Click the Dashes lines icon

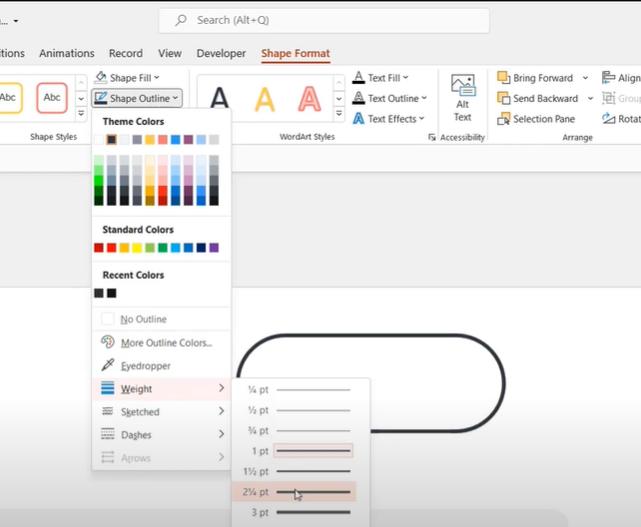[108, 434]
